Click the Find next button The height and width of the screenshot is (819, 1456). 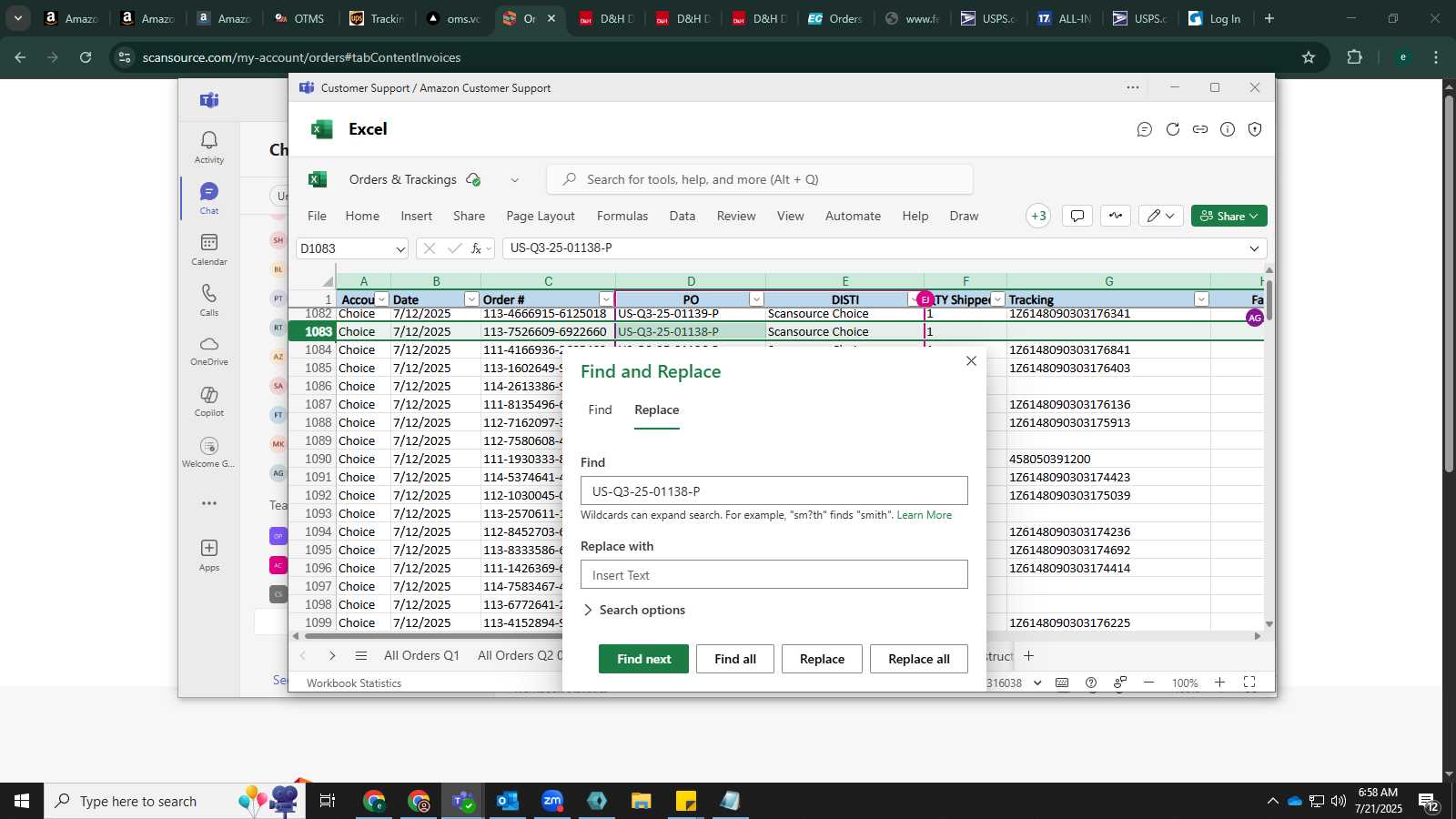coord(643,659)
